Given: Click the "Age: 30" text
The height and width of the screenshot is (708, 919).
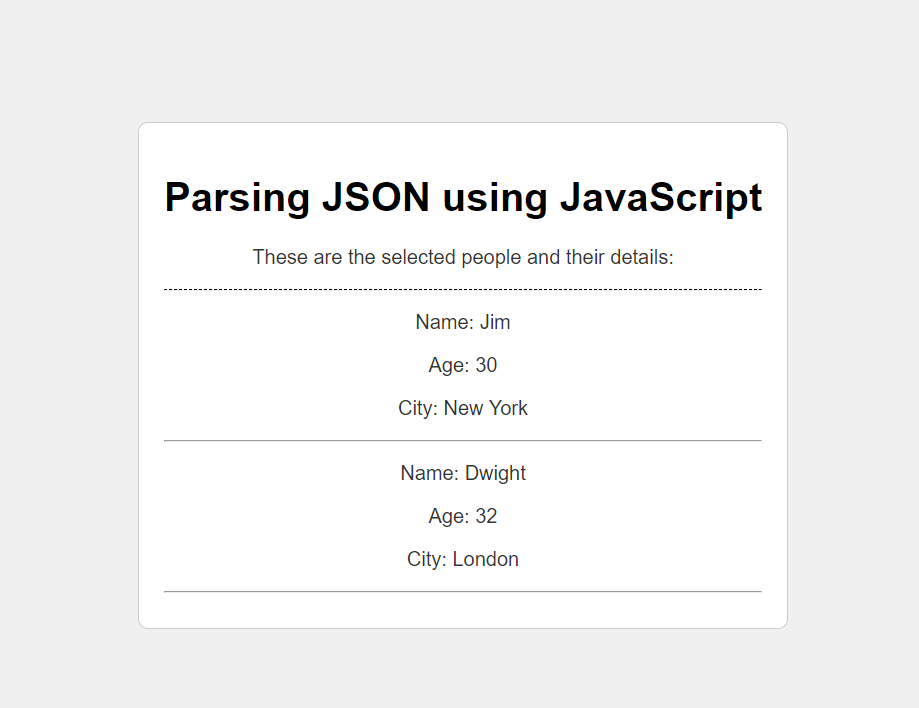Looking at the screenshot, I should point(463,365).
